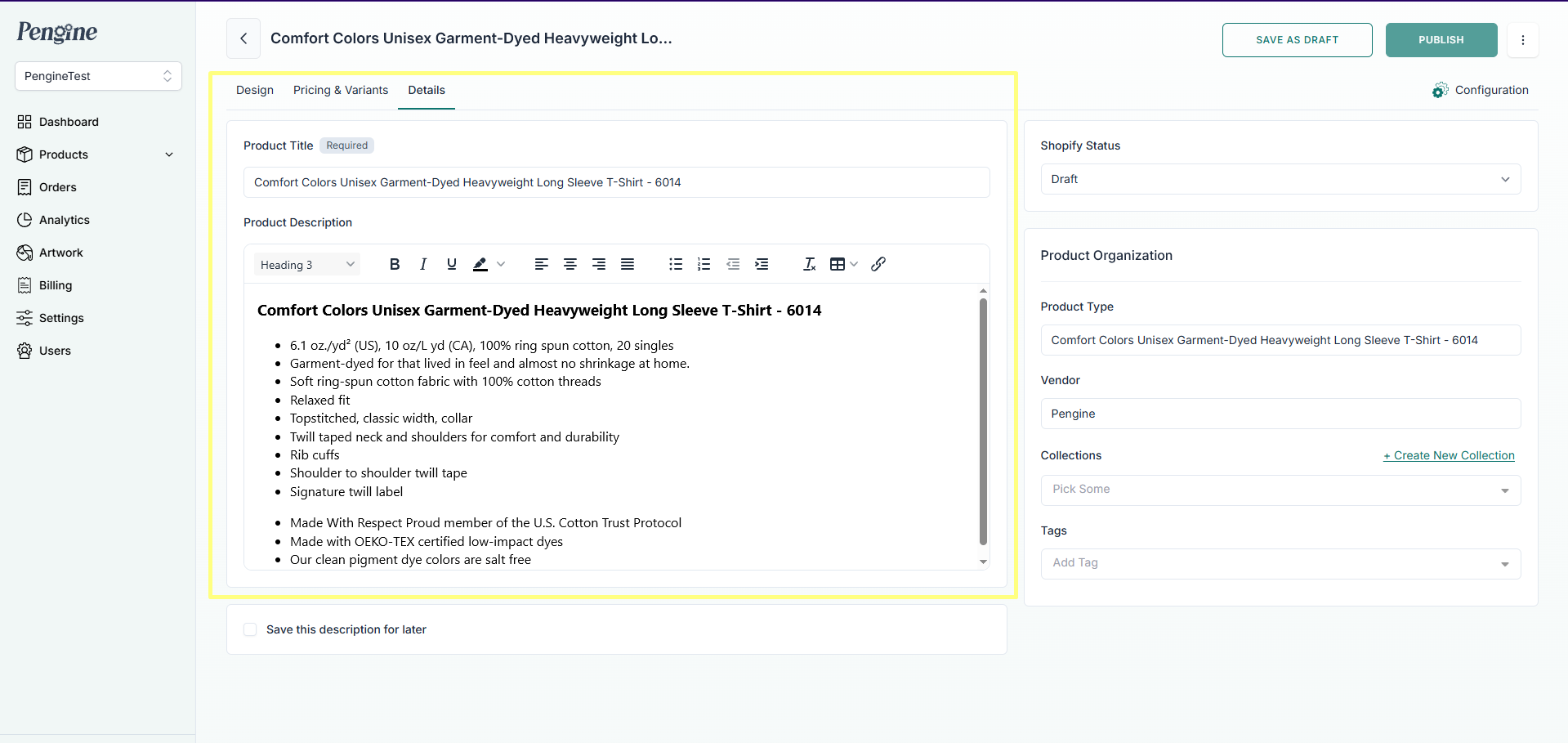This screenshot has height=743, width=1568.
Task: Expand the Collections 'Pick Some' dropdown
Action: point(1280,490)
